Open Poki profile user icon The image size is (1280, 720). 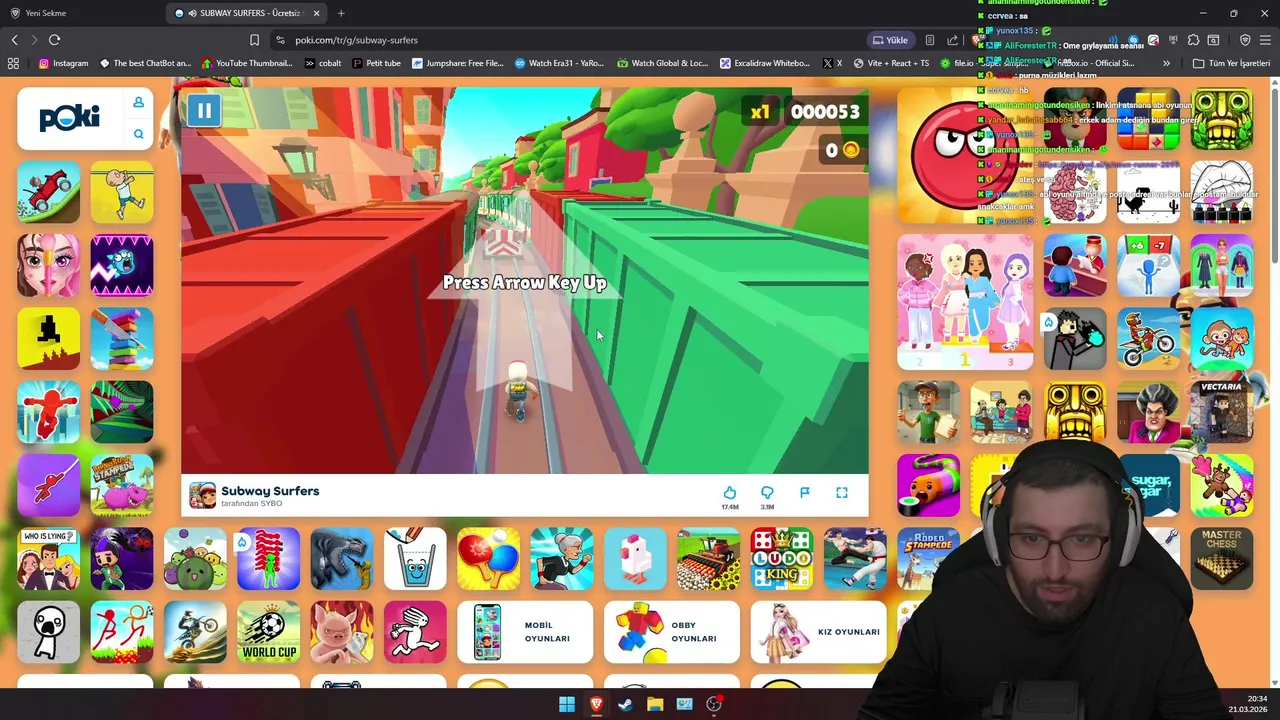click(x=138, y=102)
